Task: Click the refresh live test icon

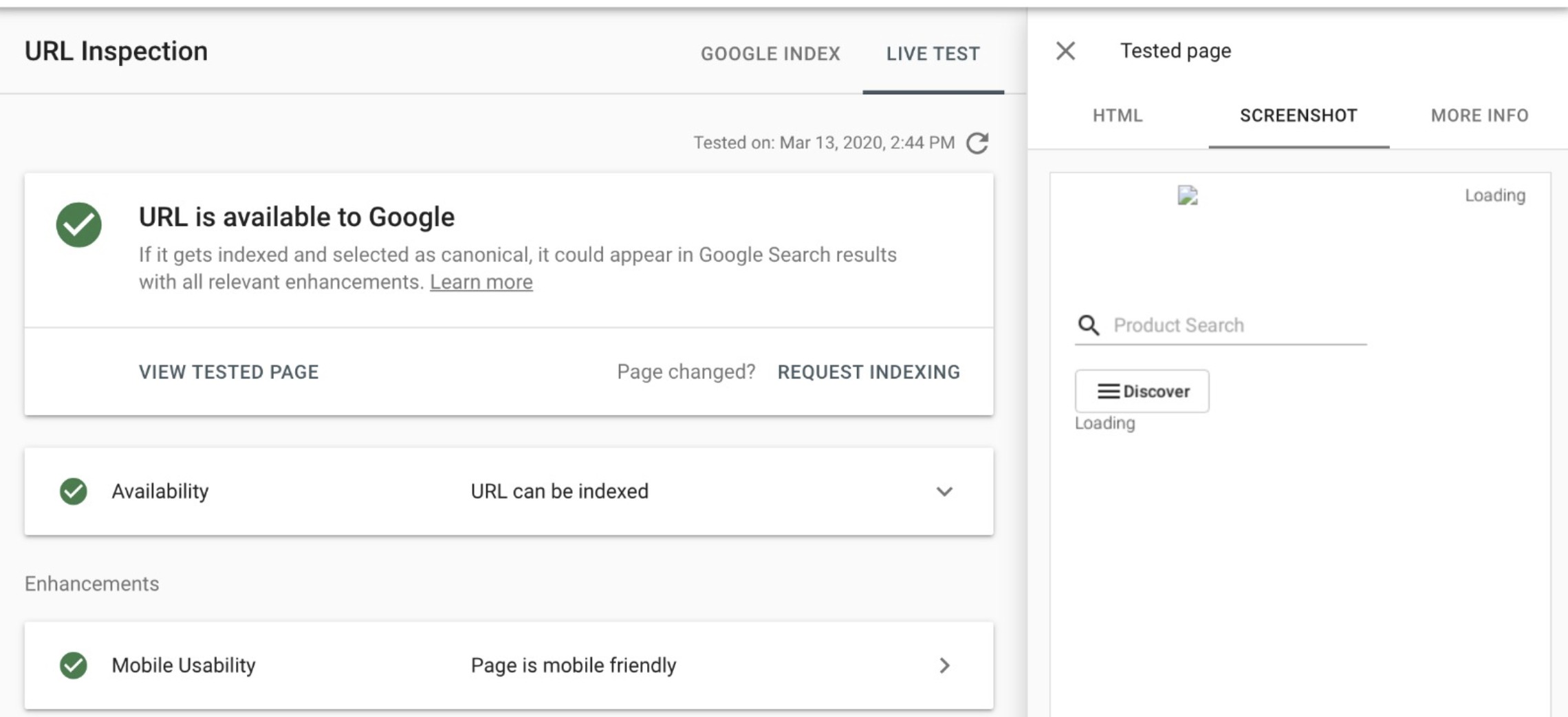Action: click(x=977, y=143)
